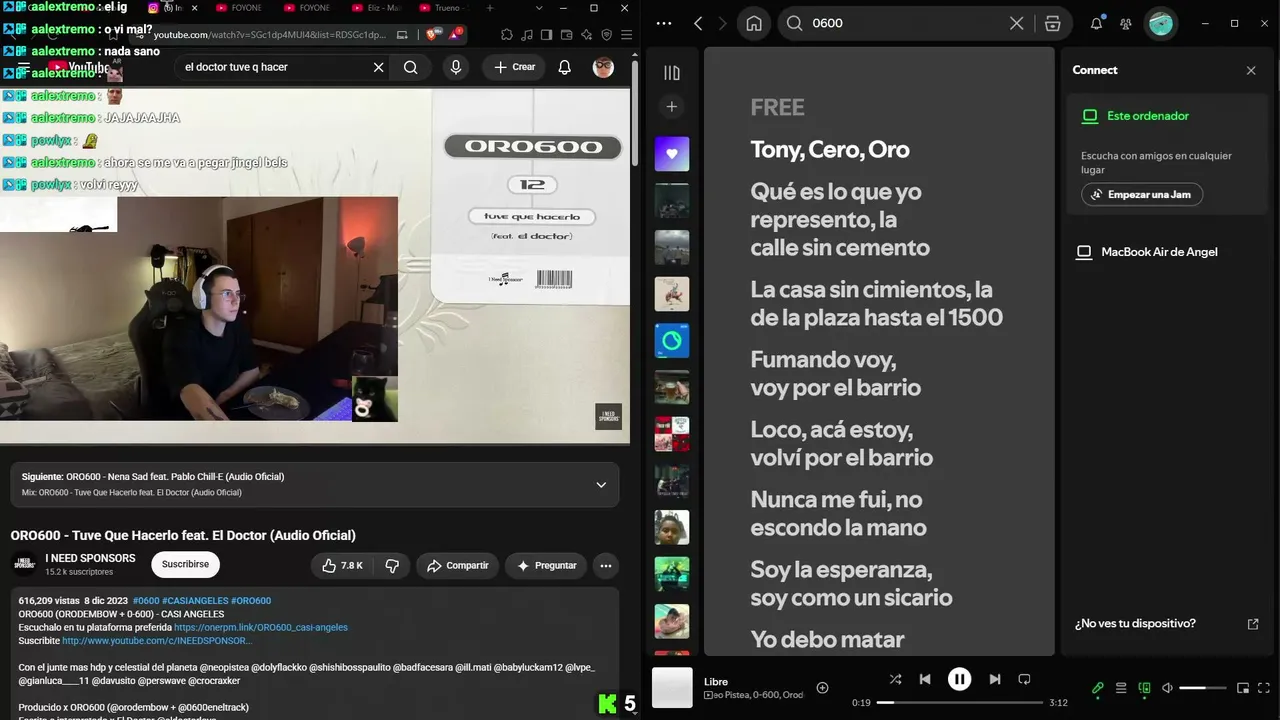Open Spotify Browse icon in search bar
The height and width of the screenshot is (720, 1280).
(1052, 23)
